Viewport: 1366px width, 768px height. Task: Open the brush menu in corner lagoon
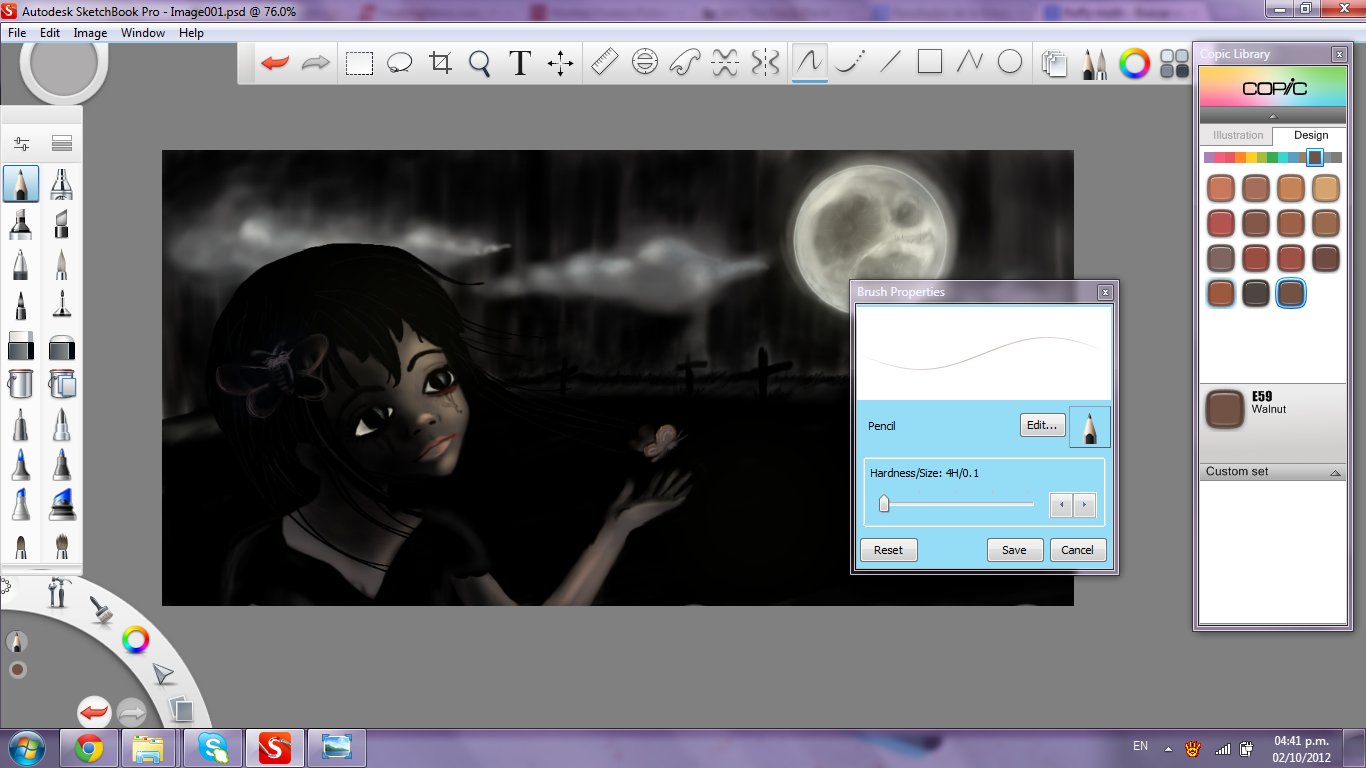click(x=101, y=609)
